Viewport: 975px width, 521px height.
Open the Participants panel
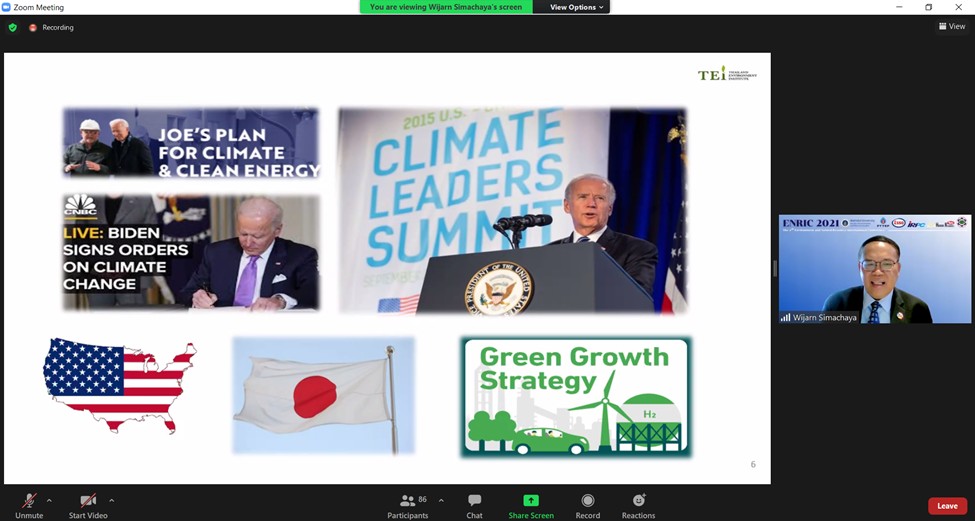click(409, 505)
